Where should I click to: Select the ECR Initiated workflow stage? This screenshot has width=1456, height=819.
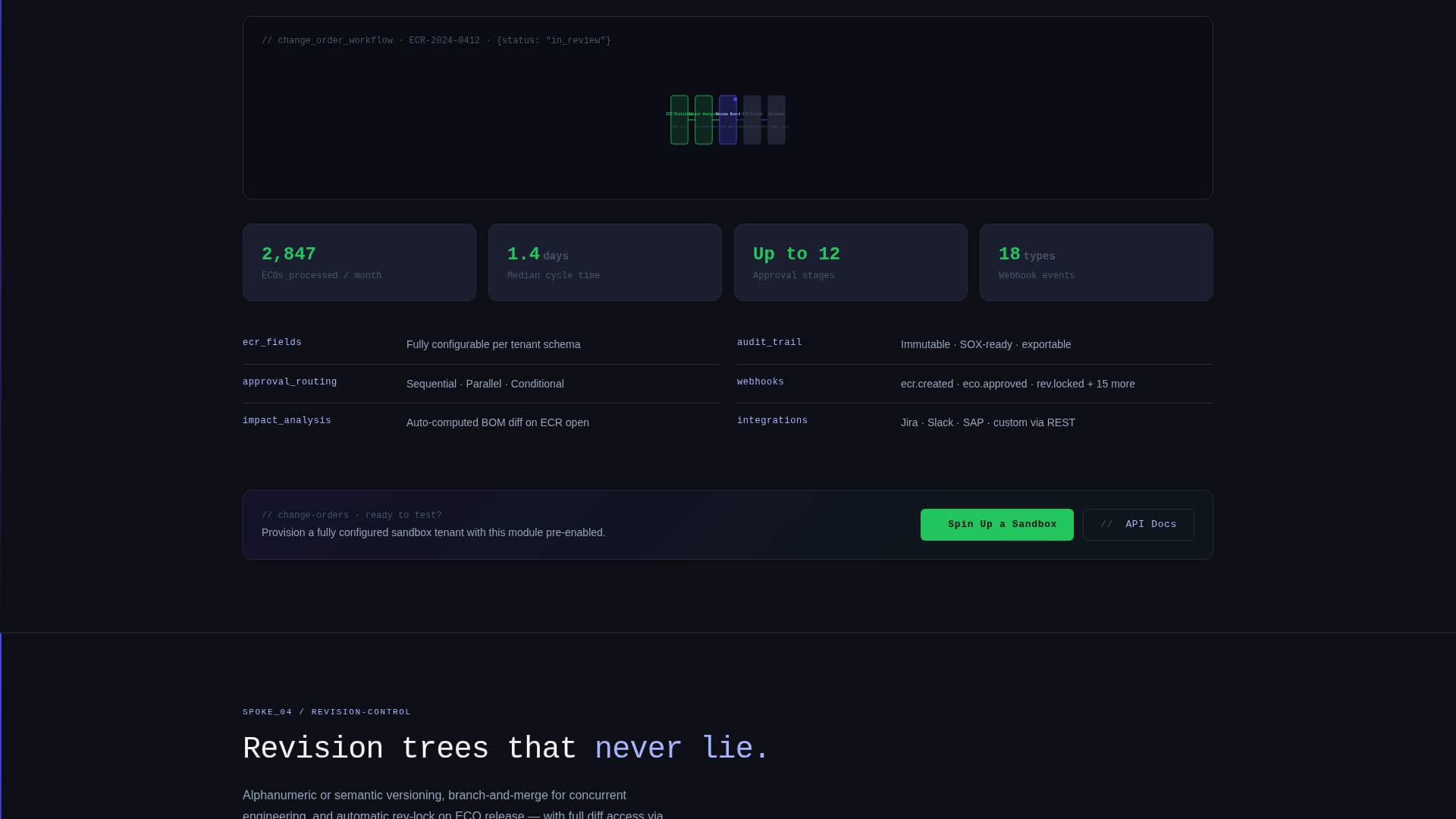pos(679,120)
